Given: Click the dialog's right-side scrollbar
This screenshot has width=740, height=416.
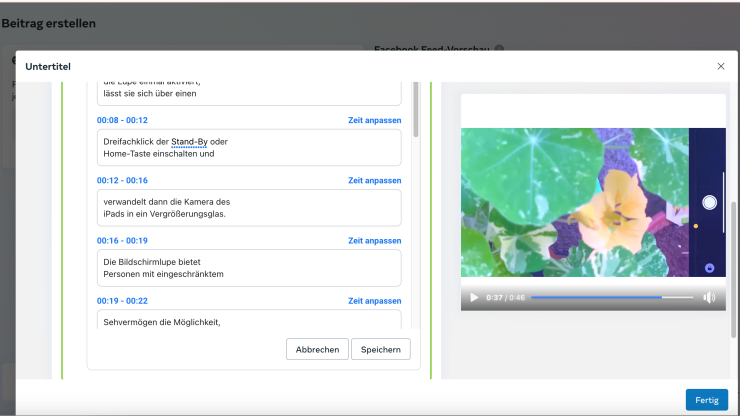Looking at the screenshot, I should (x=733, y=269).
